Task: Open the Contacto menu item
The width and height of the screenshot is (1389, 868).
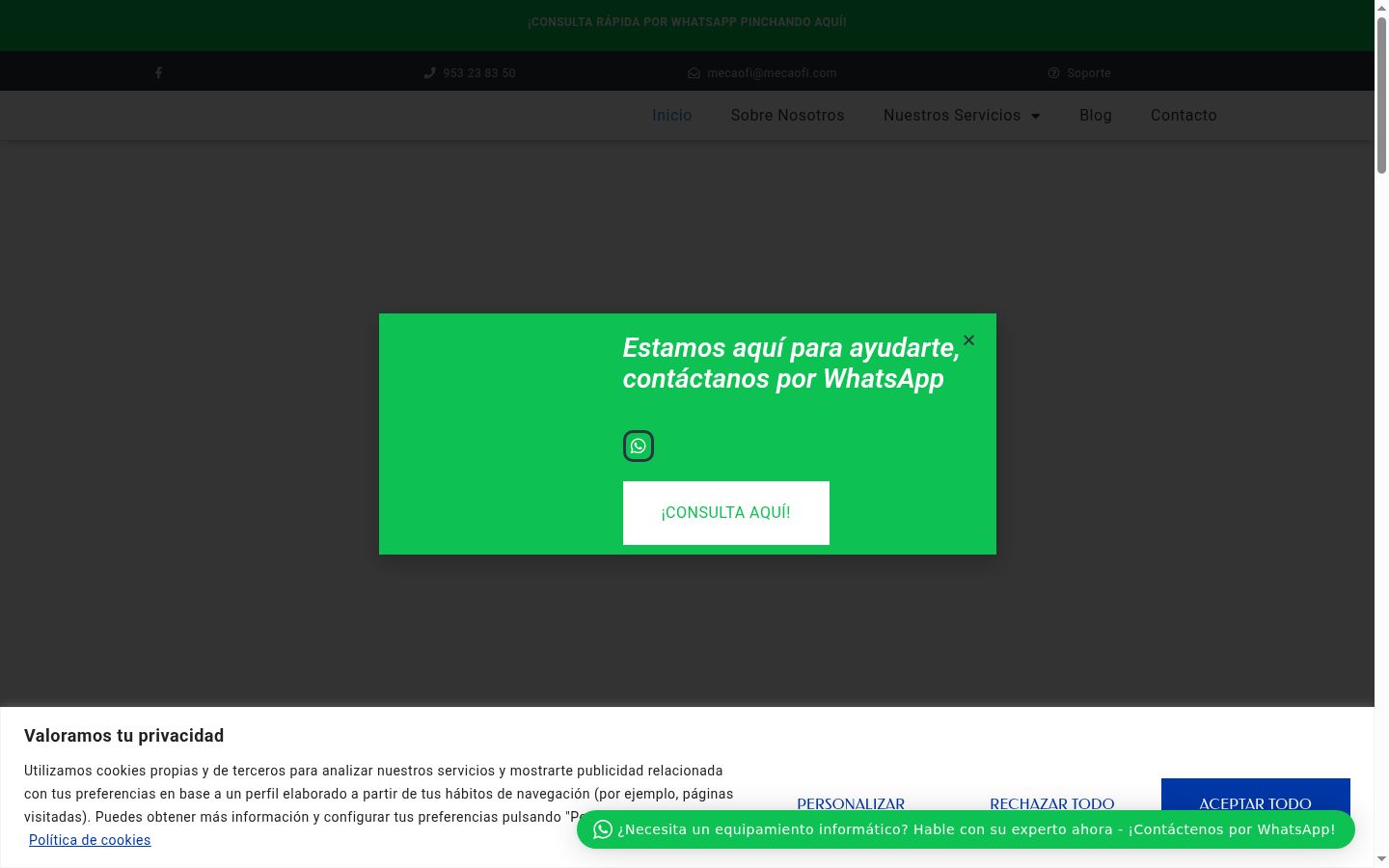Action: (x=1184, y=116)
